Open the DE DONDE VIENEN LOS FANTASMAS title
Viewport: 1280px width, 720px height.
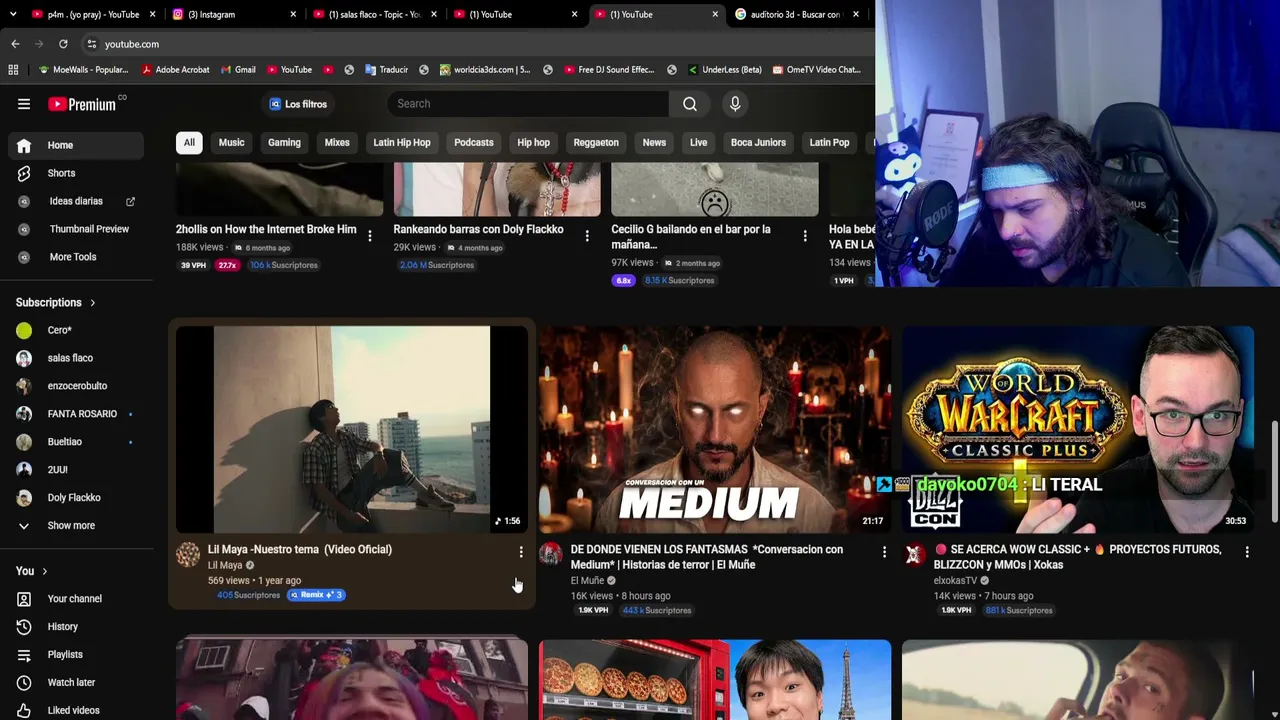coord(707,558)
